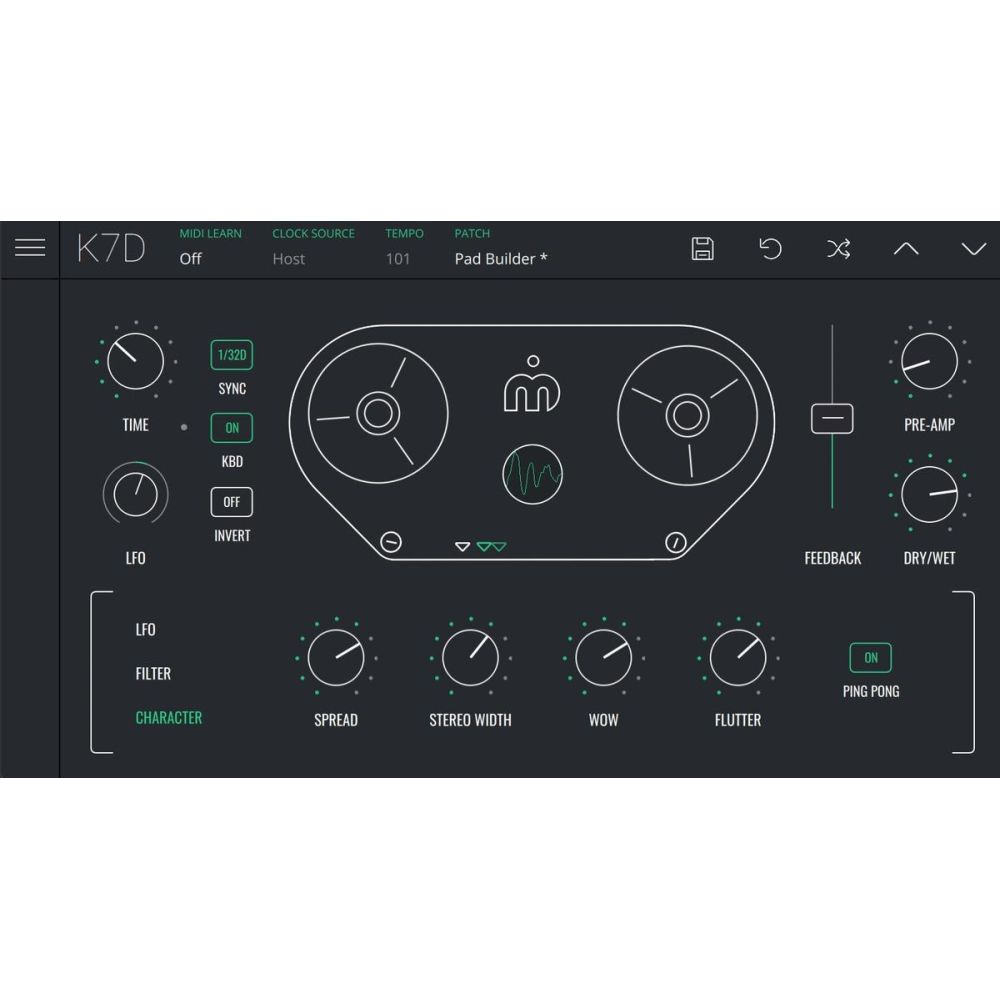
Task: Click the PATCH header label
Action: [472, 233]
